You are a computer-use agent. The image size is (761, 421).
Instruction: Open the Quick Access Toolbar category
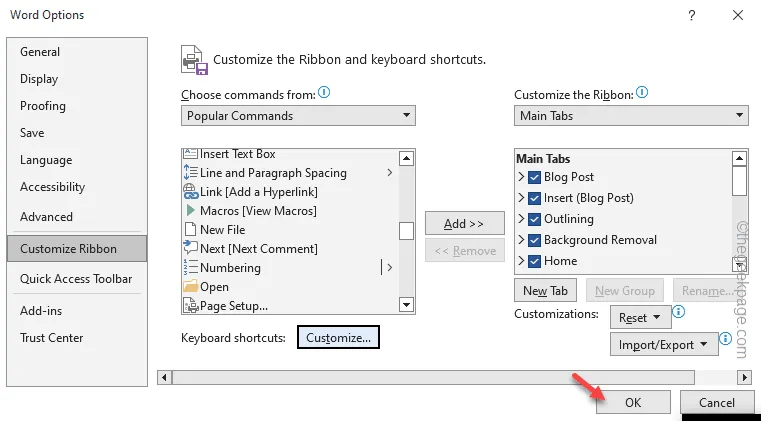[x=76, y=279]
